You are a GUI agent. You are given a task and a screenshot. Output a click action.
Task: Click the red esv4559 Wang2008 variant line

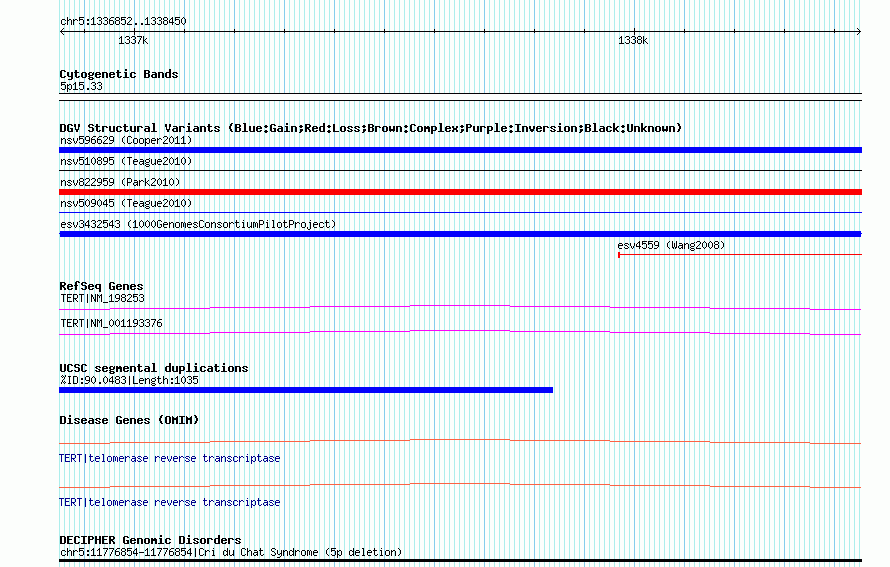point(740,255)
